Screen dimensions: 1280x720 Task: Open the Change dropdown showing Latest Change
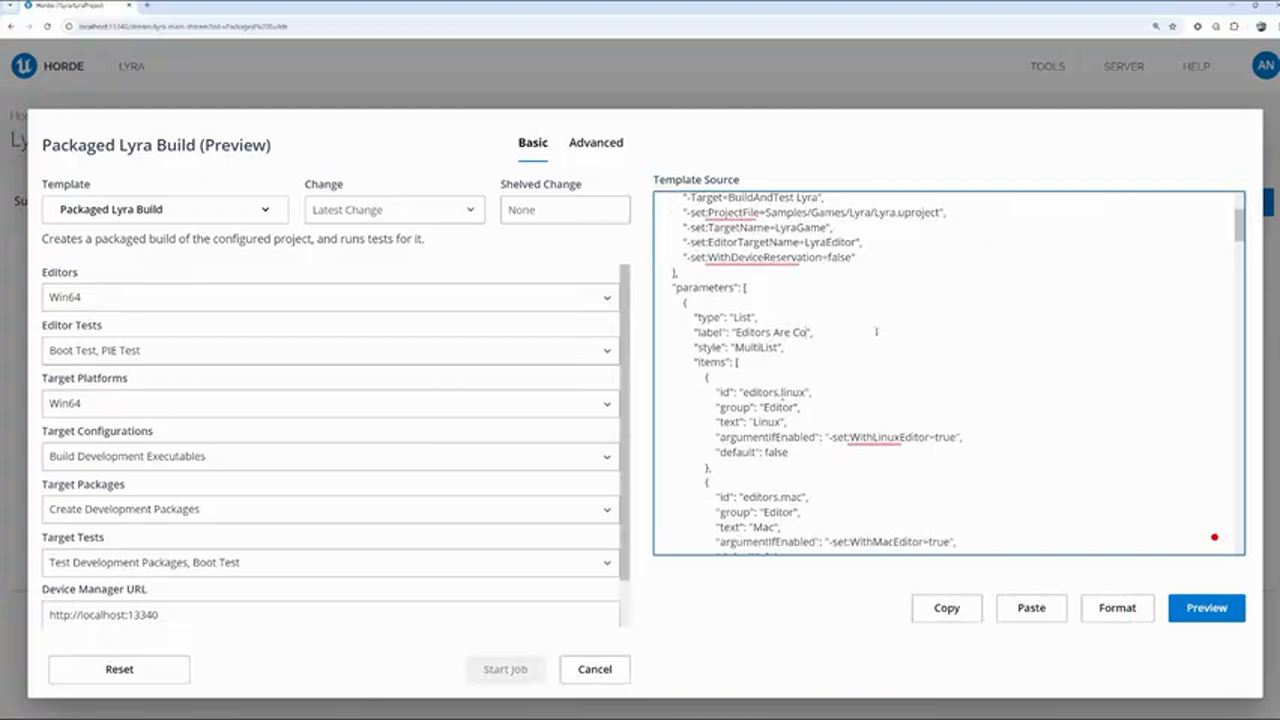point(394,210)
